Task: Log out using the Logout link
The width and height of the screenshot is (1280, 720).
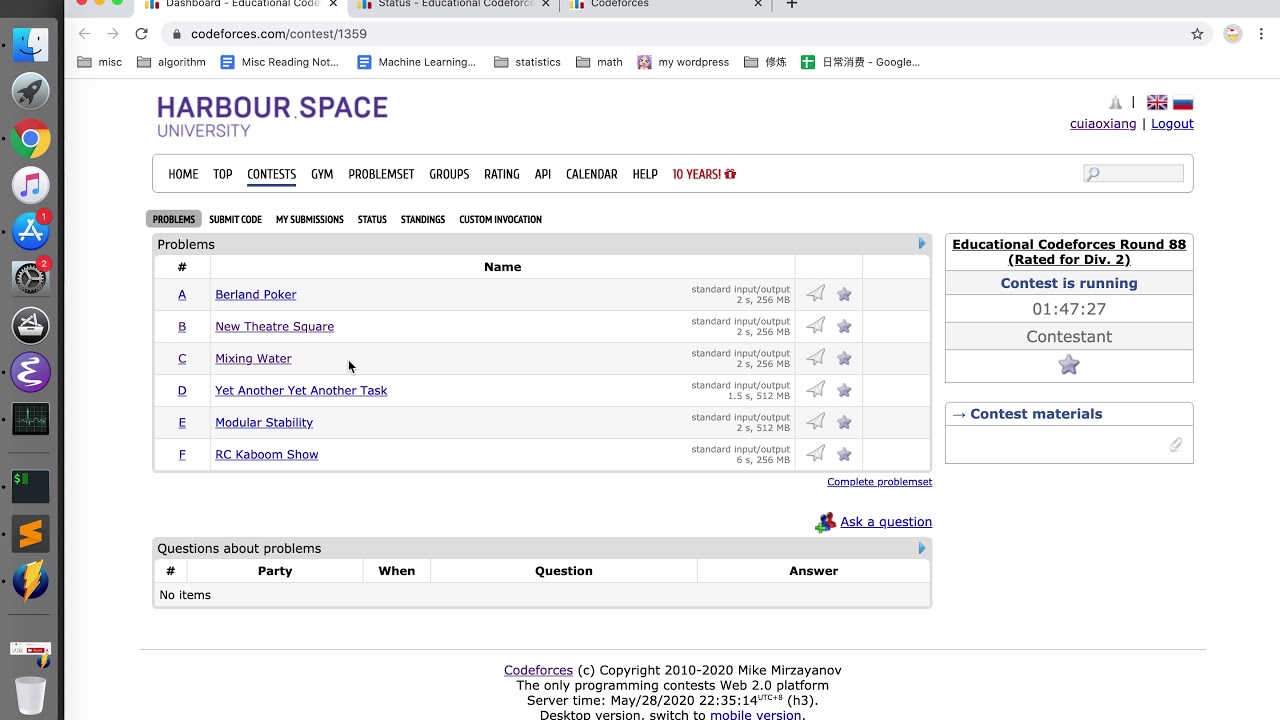Action: pyautogui.click(x=1172, y=124)
